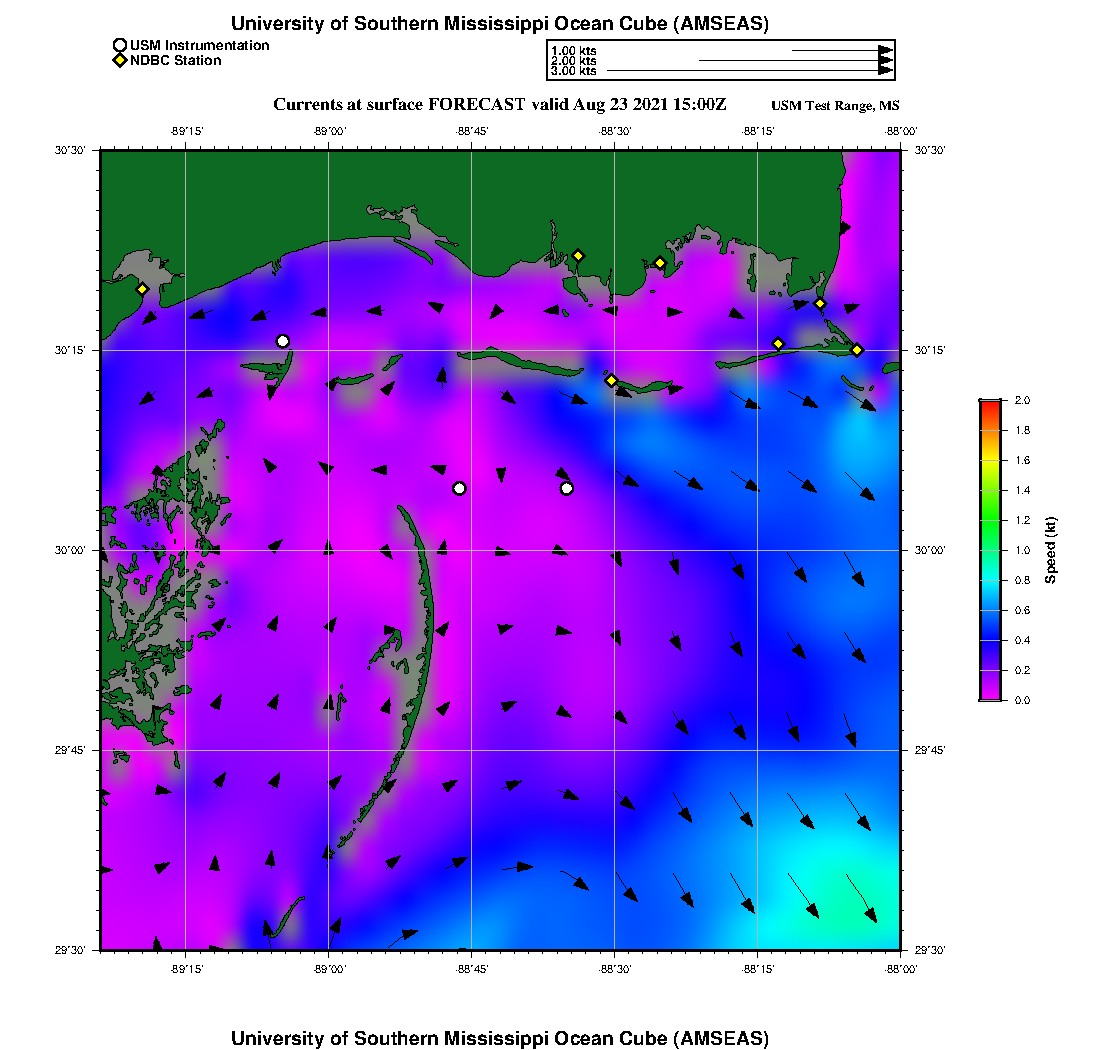Click the yellow band near 1.6 on colorbar
Viewport: 1100px width, 1050px height.
click(991, 460)
